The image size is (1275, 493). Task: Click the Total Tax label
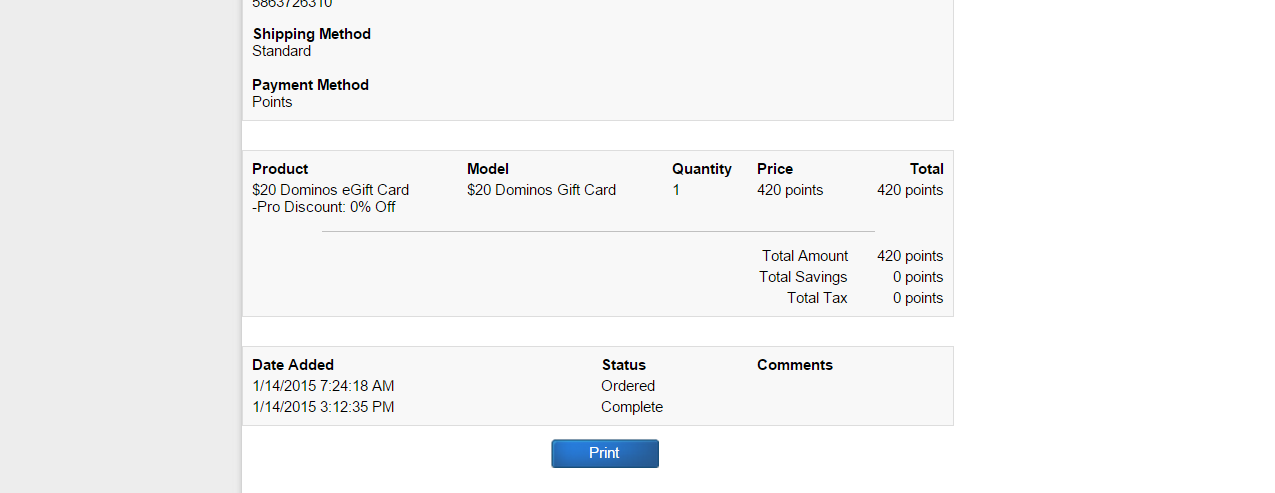point(817,298)
